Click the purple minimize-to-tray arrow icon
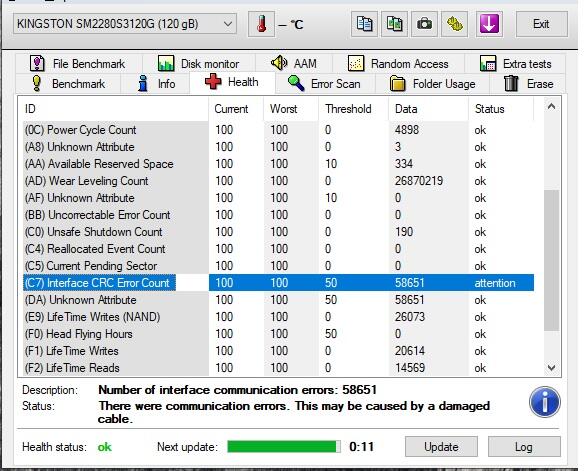 [x=489, y=24]
